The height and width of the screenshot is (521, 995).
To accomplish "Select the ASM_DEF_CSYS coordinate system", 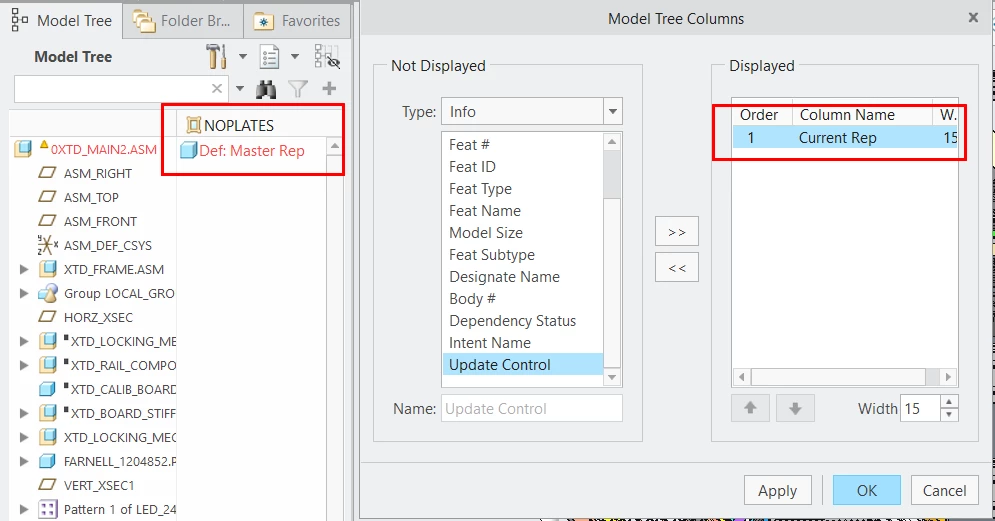I will [108, 246].
